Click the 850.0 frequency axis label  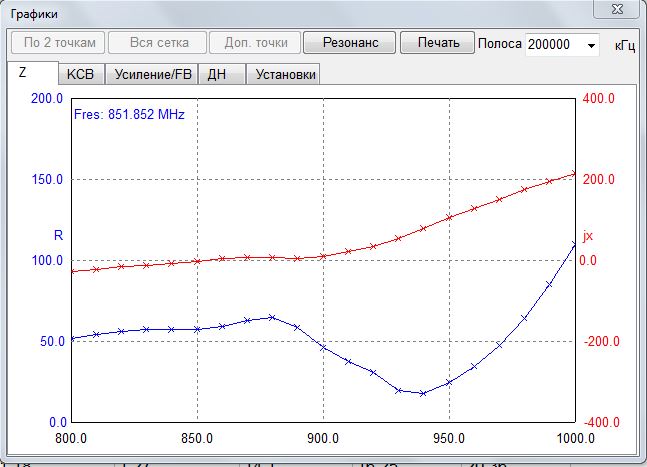tap(197, 438)
